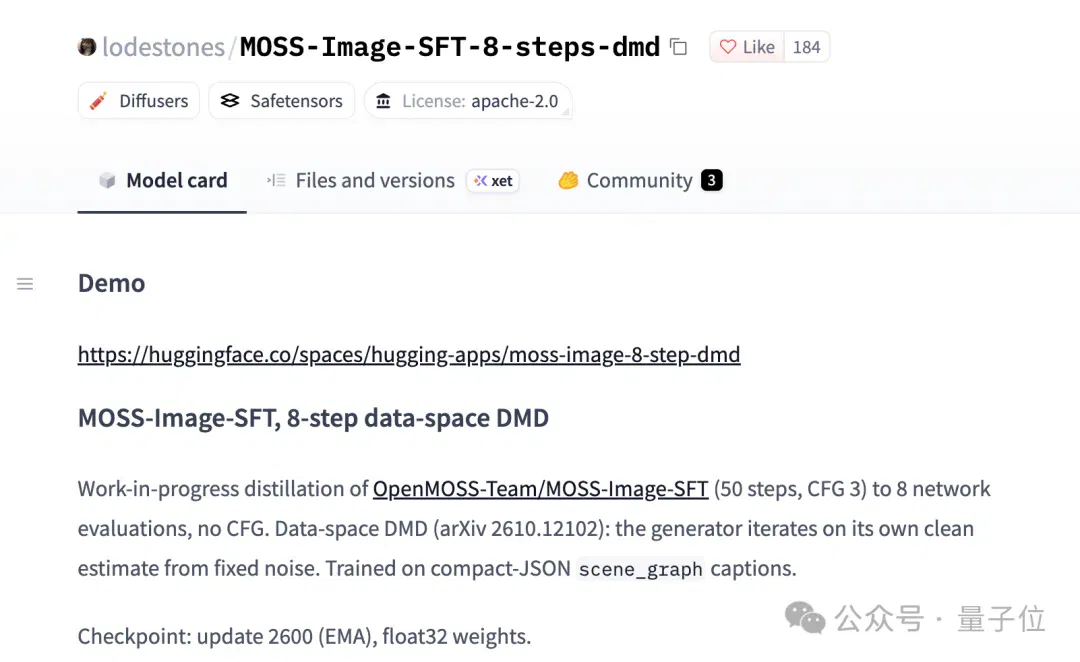Open the OpenMOSS-Team/MOSS-Image-SFT link
The image size is (1080, 662).
541,489
